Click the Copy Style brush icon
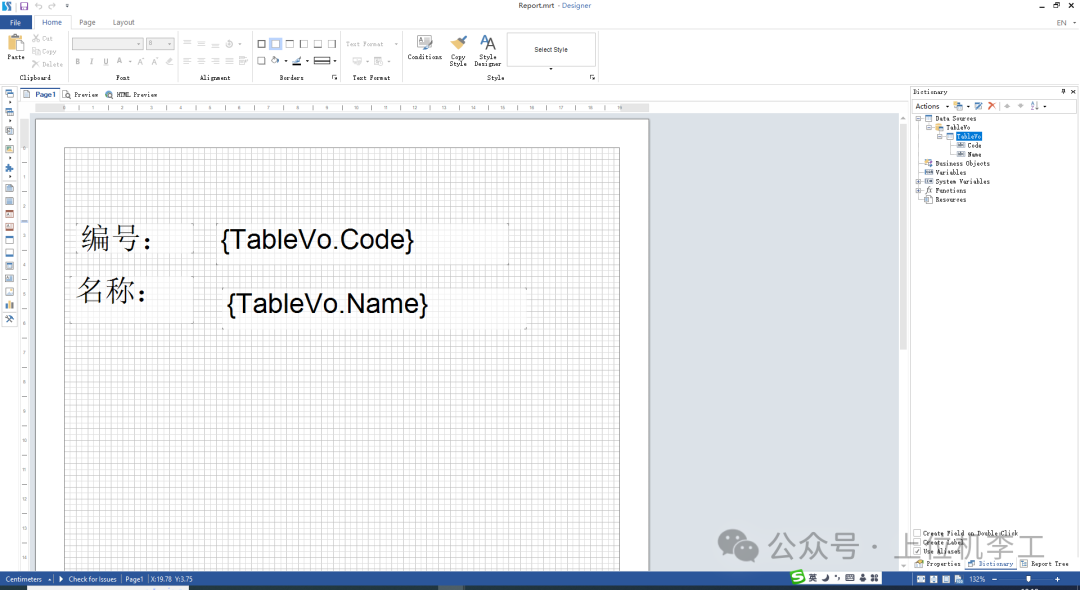 pyautogui.click(x=458, y=43)
